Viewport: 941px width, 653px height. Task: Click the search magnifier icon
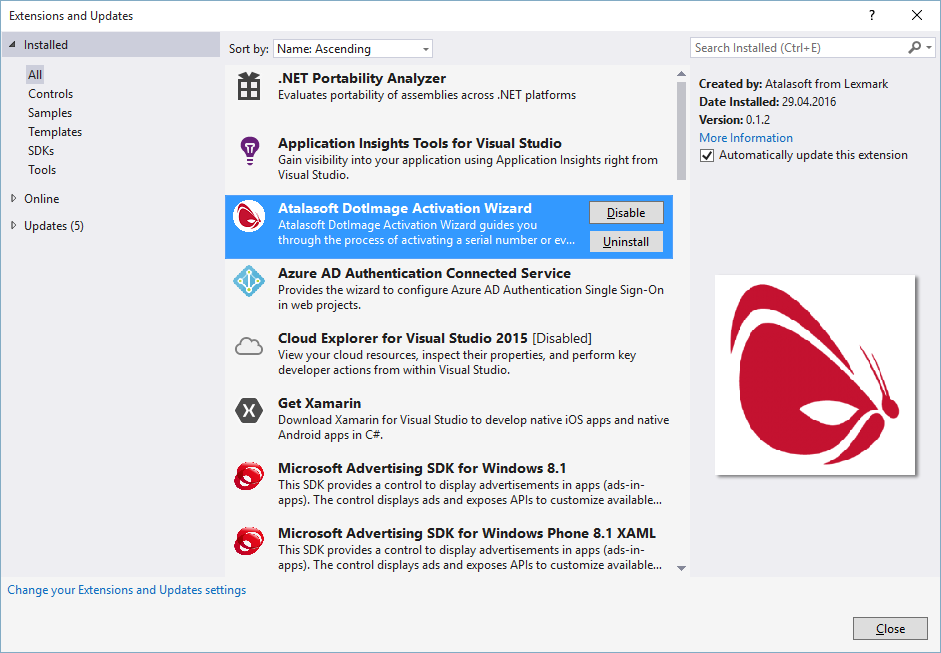pyautogui.click(x=915, y=47)
